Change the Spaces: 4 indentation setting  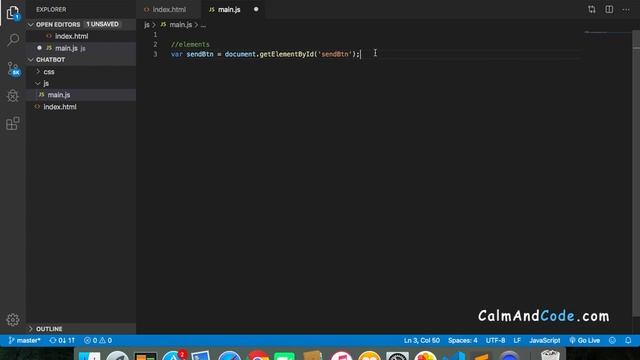[x=462, y=340]
